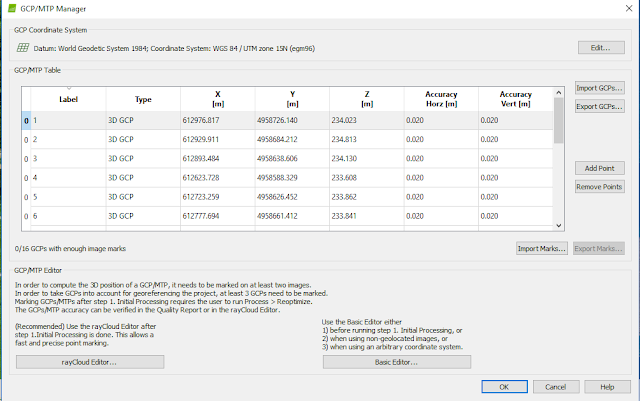The width and height of the screenshot is (640, 401).
Task: Click Y value 4958626.452
Action: pyautogui.click(x=277, y=197)
